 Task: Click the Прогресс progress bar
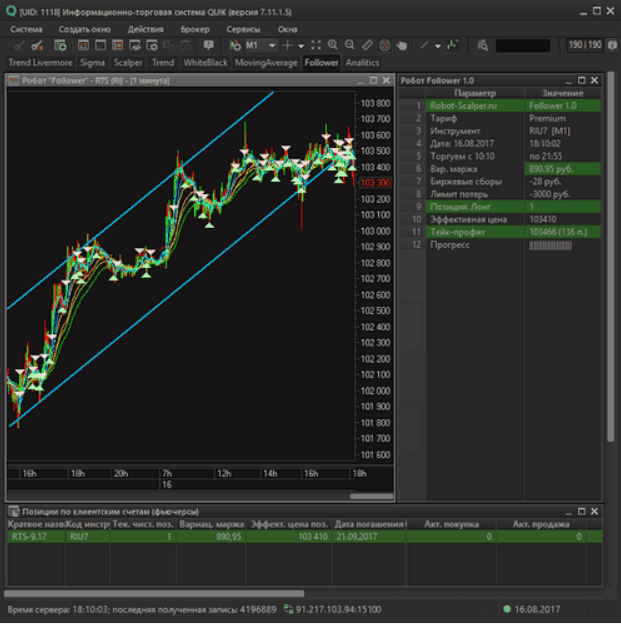[551, 246]
